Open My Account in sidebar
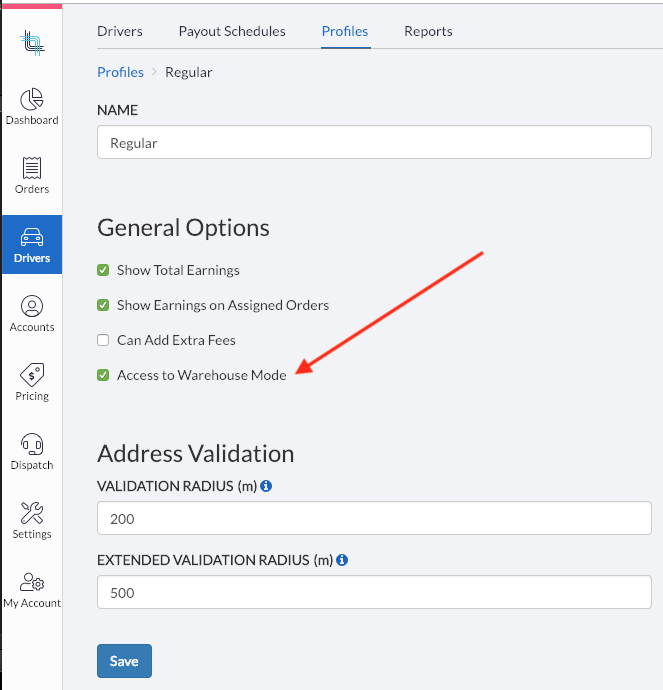This screenshot has height=690, width=663. pos(32,590)
